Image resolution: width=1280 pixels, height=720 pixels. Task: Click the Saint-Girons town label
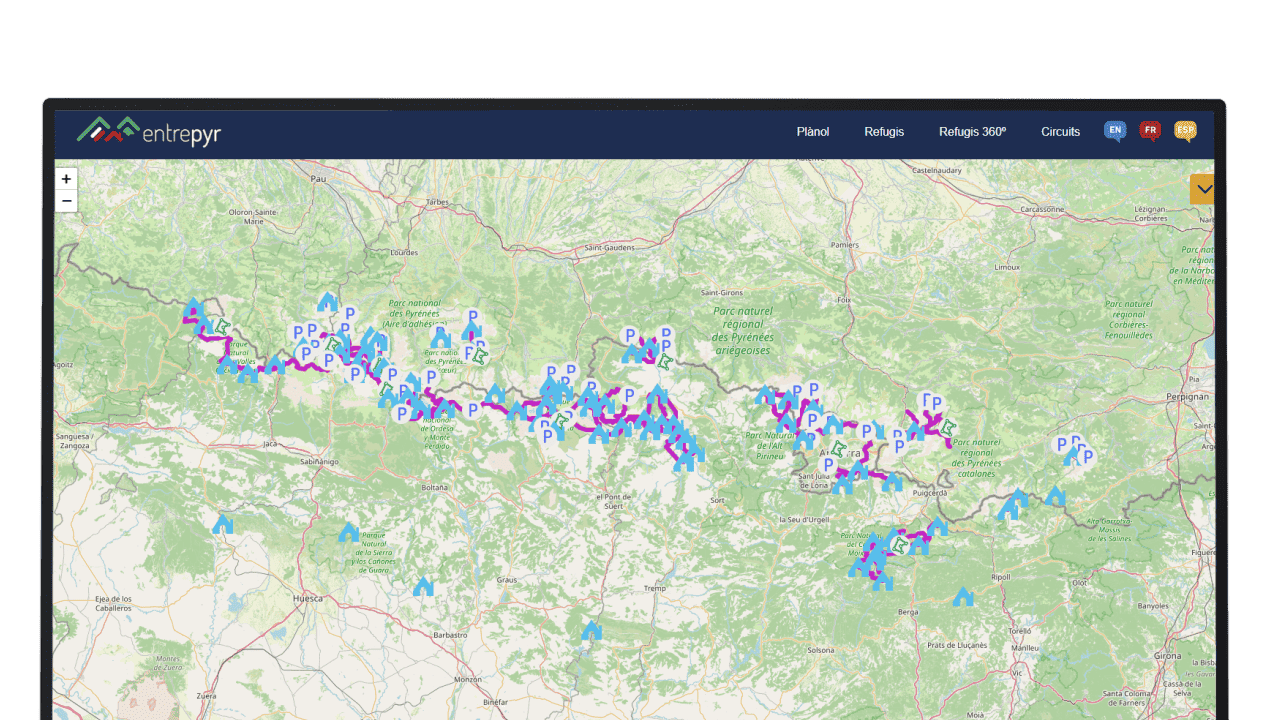pyautogui.click(x=720, y=293)
